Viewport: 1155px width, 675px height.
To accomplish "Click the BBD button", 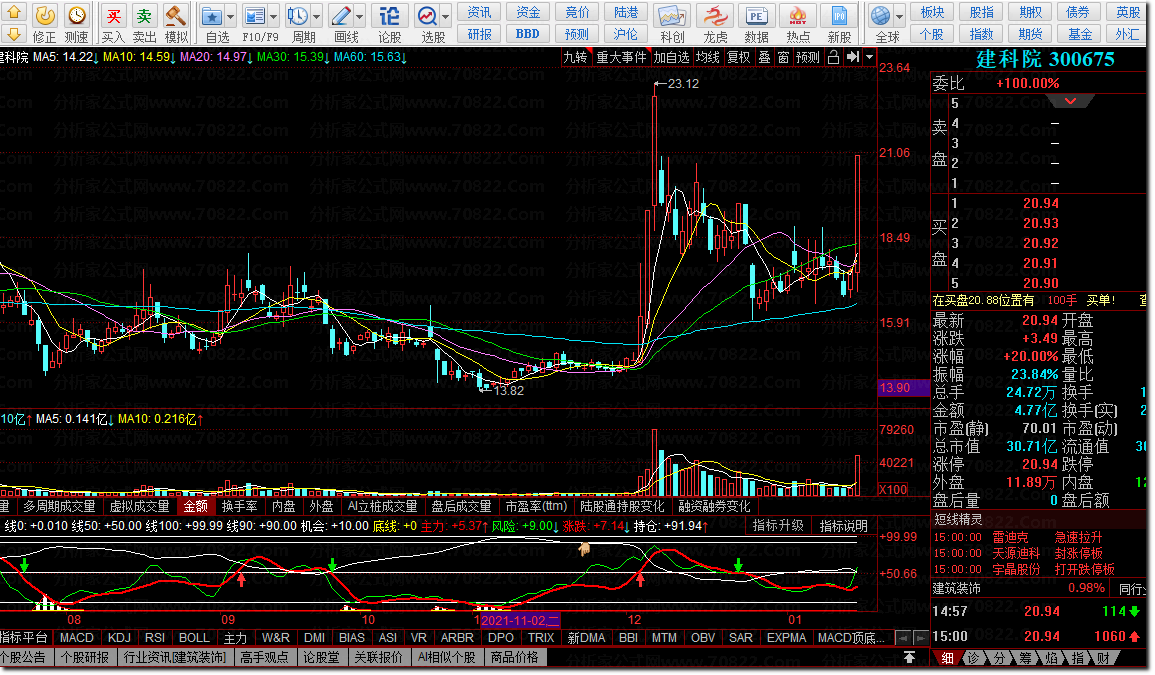I will click(x=527, y=34).
